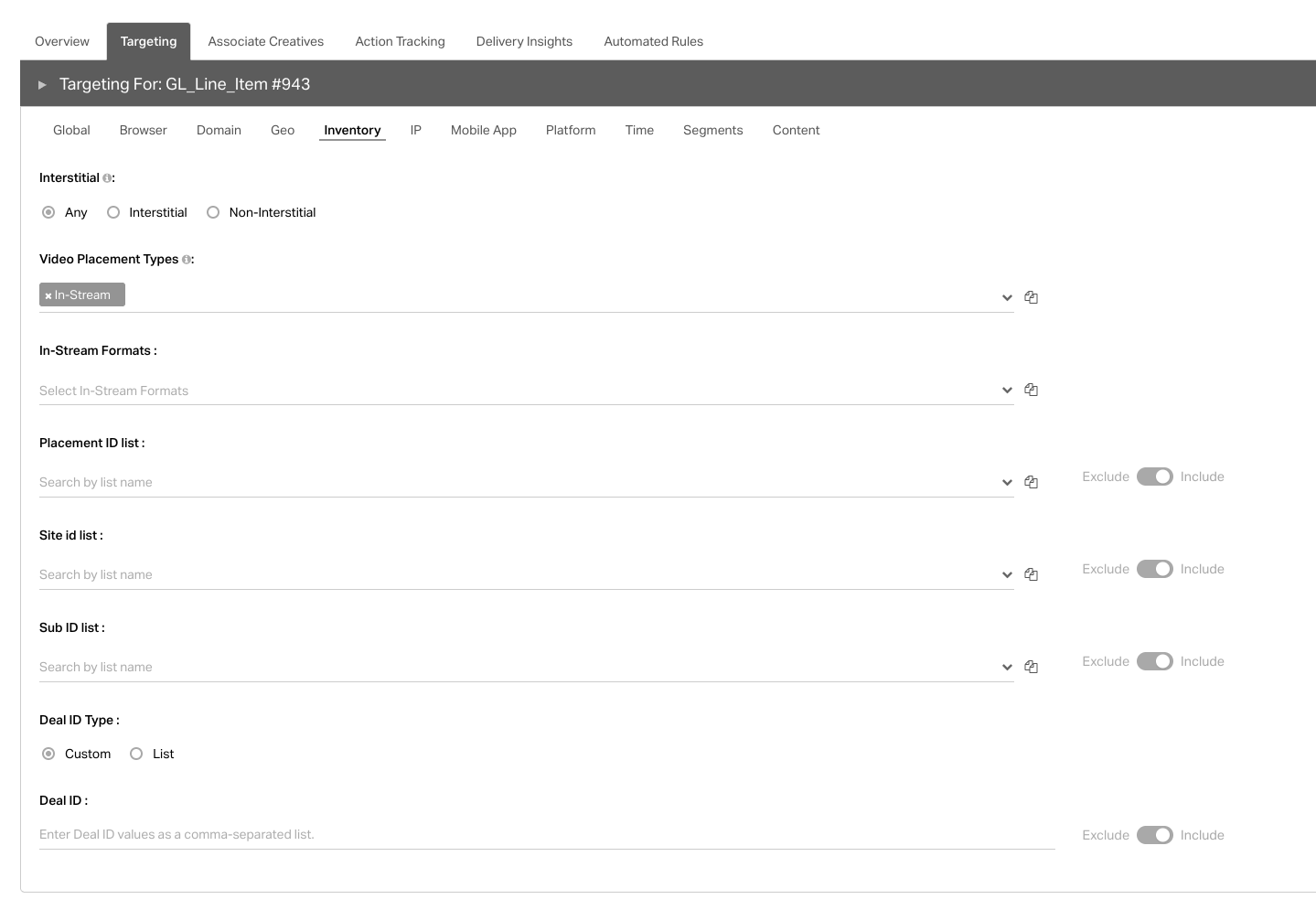Open the Geo targeting sub-tab
1316x910 pixels.
pos(283,130)
